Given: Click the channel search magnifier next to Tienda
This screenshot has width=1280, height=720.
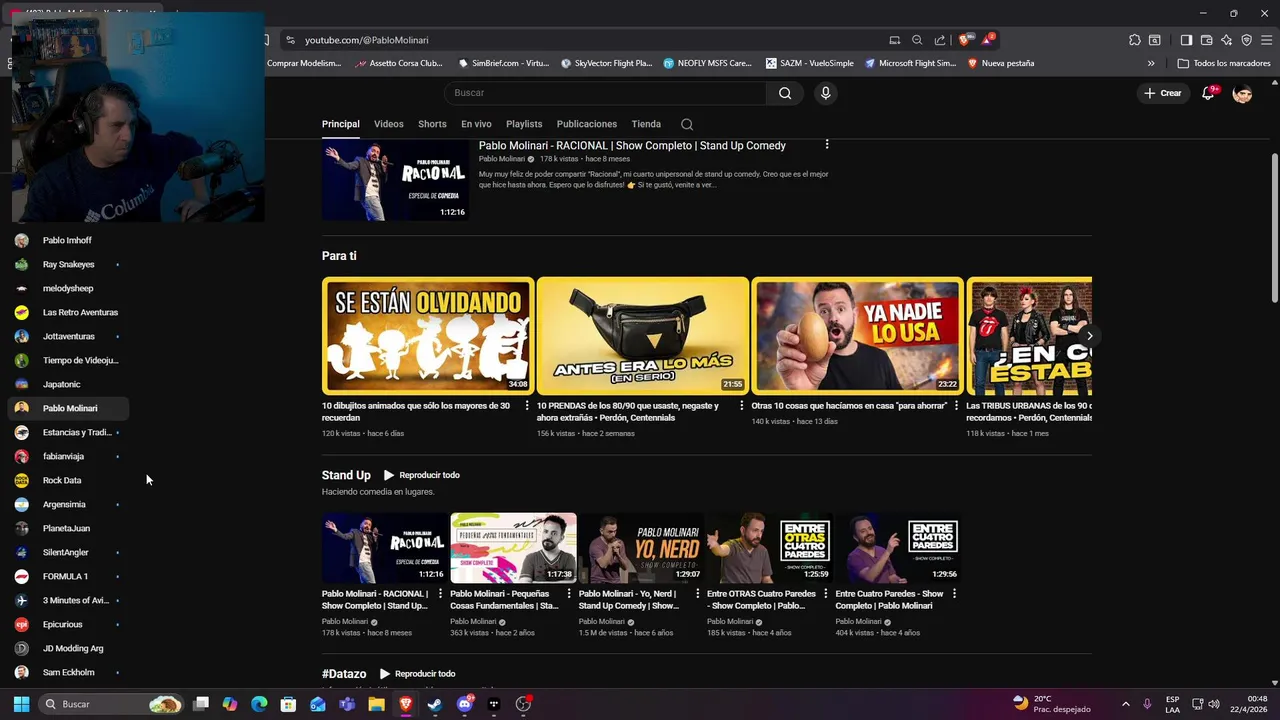Looking at the screenshot, I should (687, 124).
